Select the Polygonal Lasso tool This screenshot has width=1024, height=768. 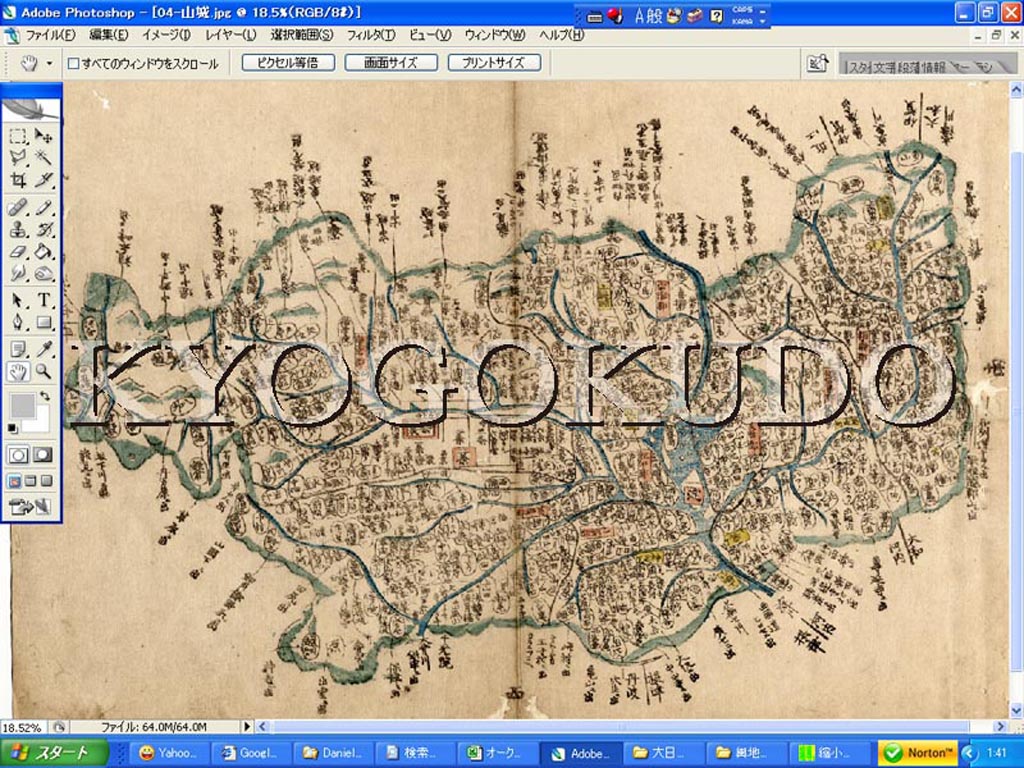[x=18, y=157]
